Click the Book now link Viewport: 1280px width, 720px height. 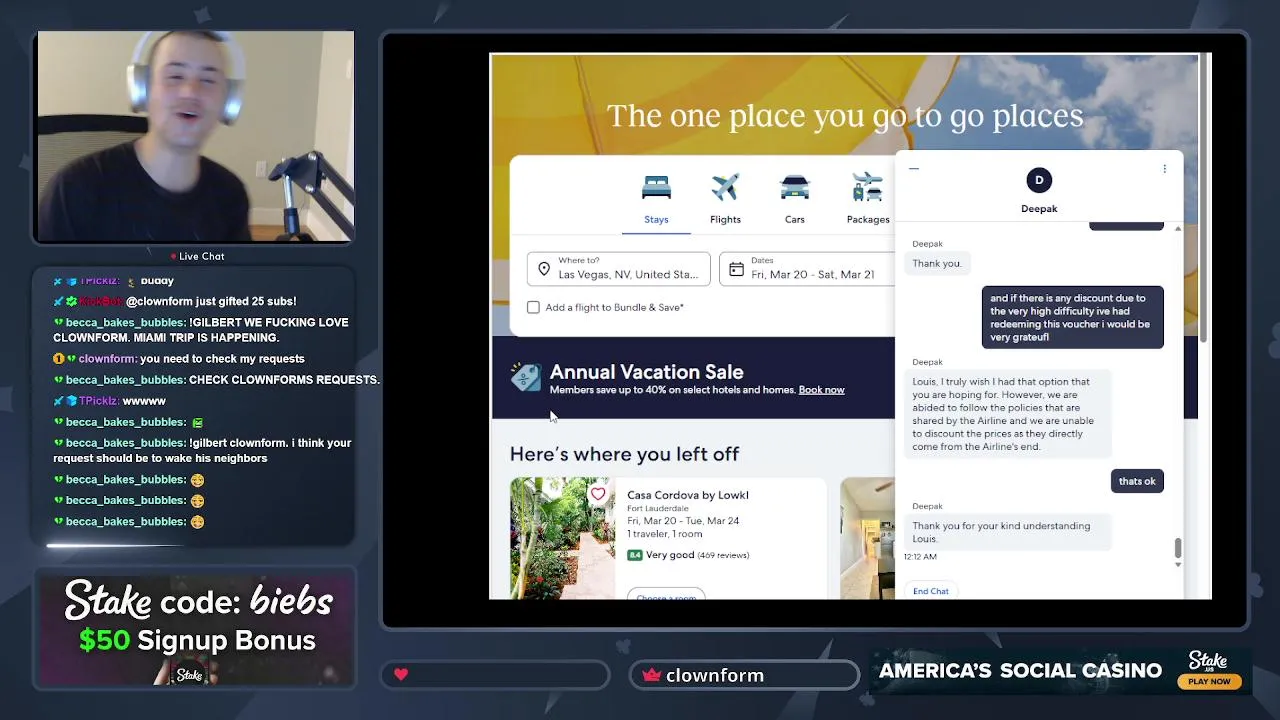[821, 390]
